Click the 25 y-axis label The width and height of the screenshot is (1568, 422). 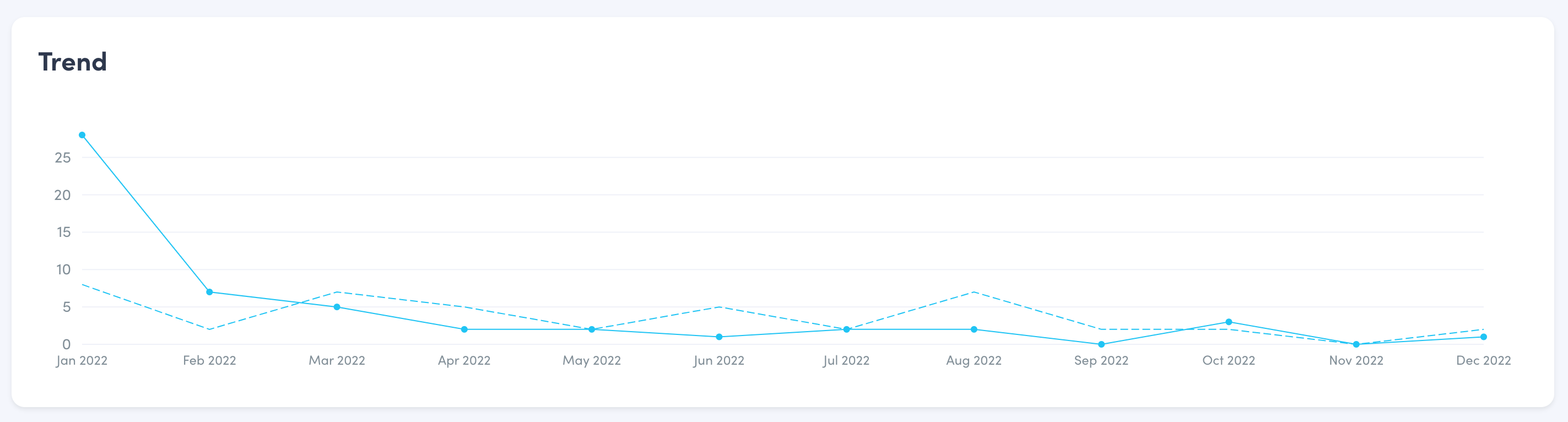click(63, 158)
